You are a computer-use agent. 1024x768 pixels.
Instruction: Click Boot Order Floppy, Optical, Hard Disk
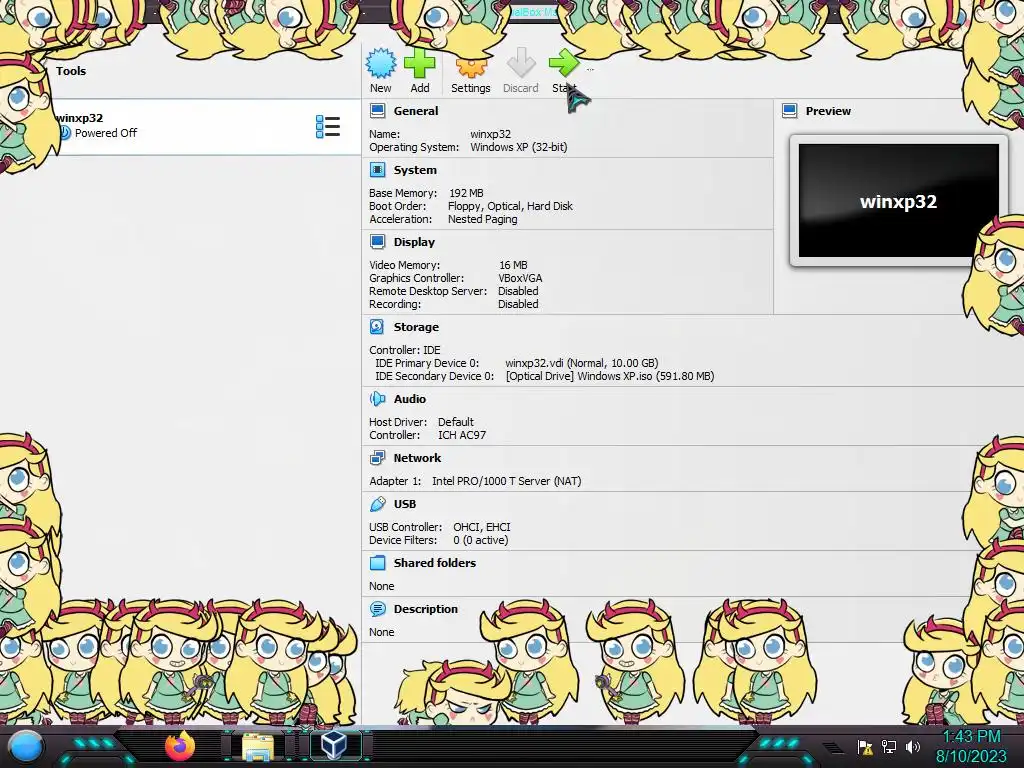(510, 206)
